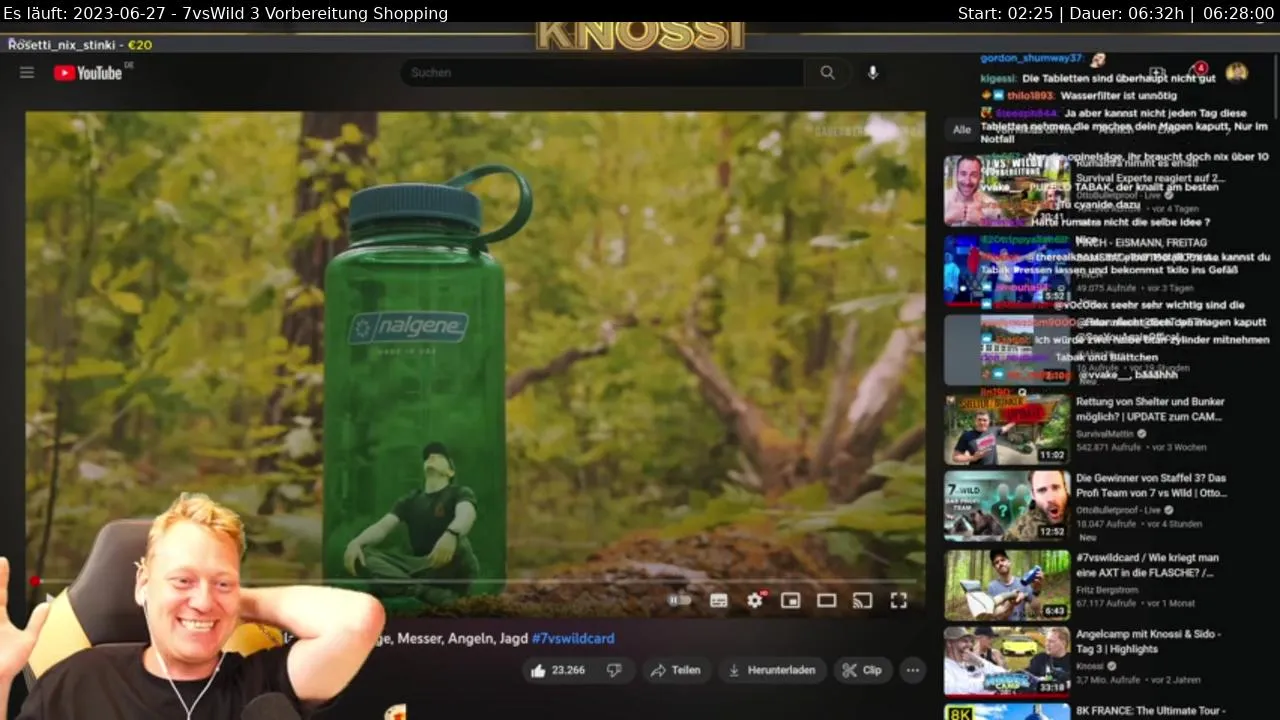
Task: Focus the Suchen search field
Action: 602,72
